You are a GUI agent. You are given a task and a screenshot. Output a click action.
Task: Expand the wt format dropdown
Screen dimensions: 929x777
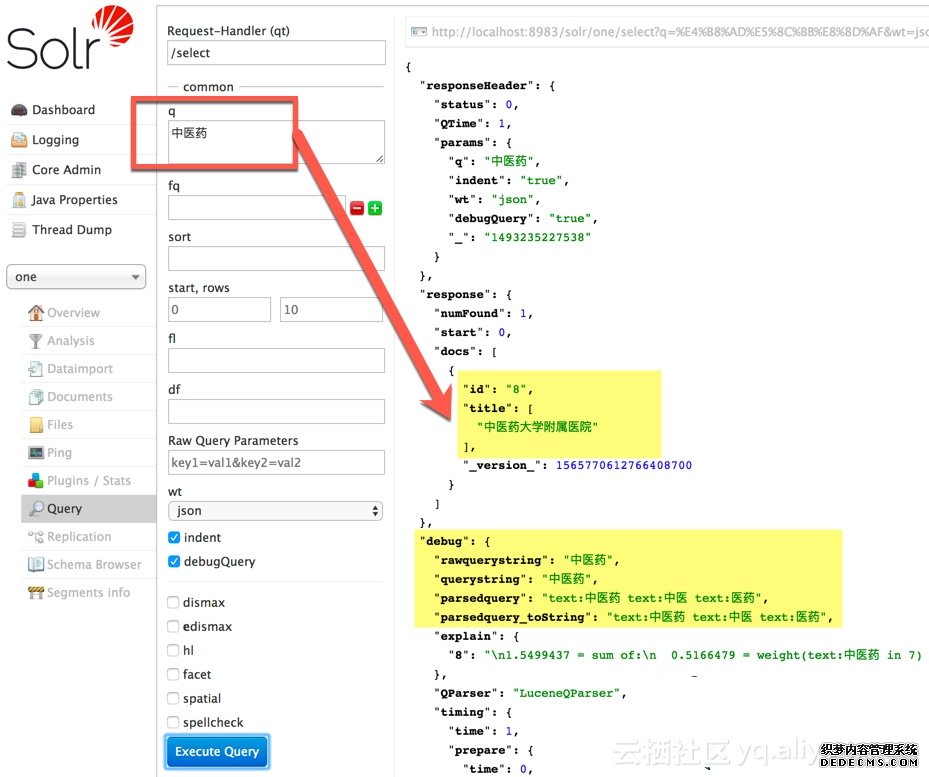276,511
